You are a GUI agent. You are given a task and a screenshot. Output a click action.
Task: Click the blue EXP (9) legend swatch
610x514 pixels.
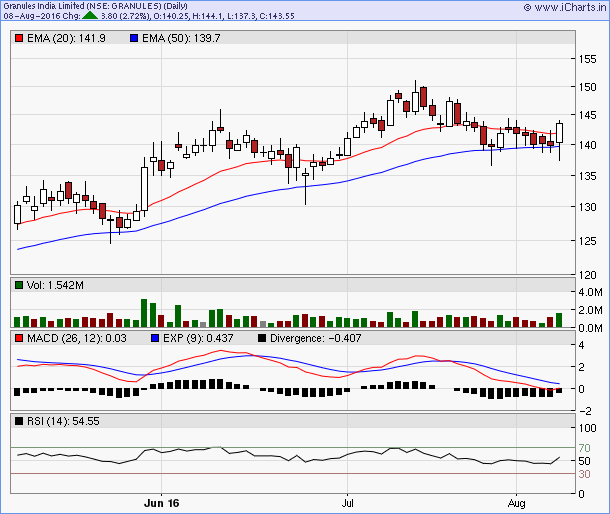155,338
